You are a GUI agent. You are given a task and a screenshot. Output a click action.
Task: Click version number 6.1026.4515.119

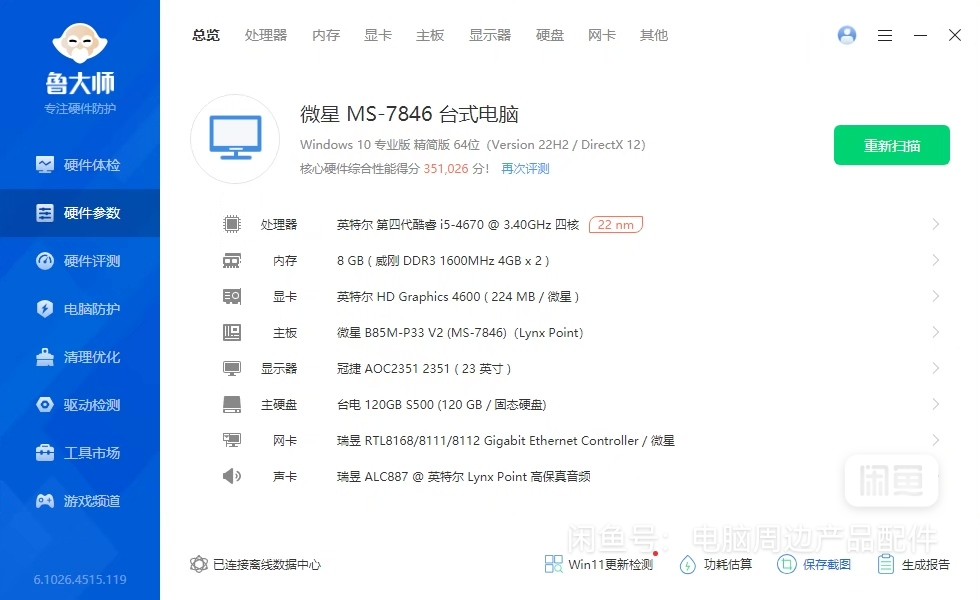(x=80, y=579)
